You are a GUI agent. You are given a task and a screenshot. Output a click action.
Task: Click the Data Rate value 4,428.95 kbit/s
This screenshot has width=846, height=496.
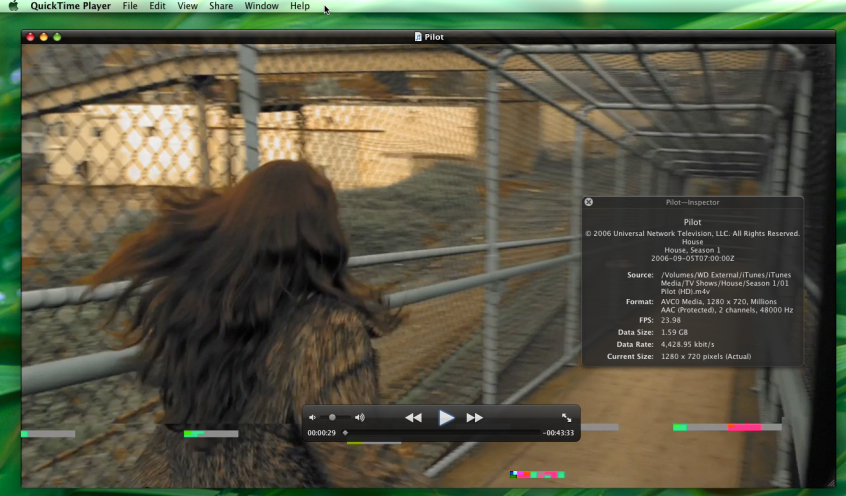(x=687, y=344)
